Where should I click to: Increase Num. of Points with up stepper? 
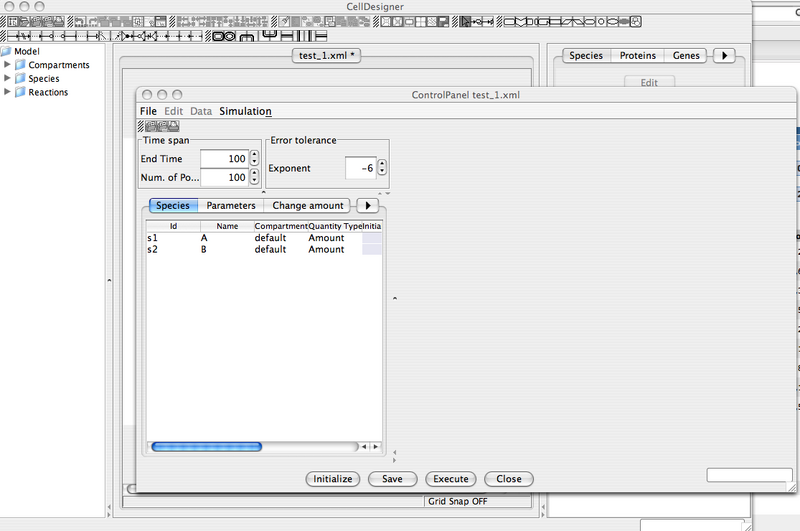click(254, 173)
